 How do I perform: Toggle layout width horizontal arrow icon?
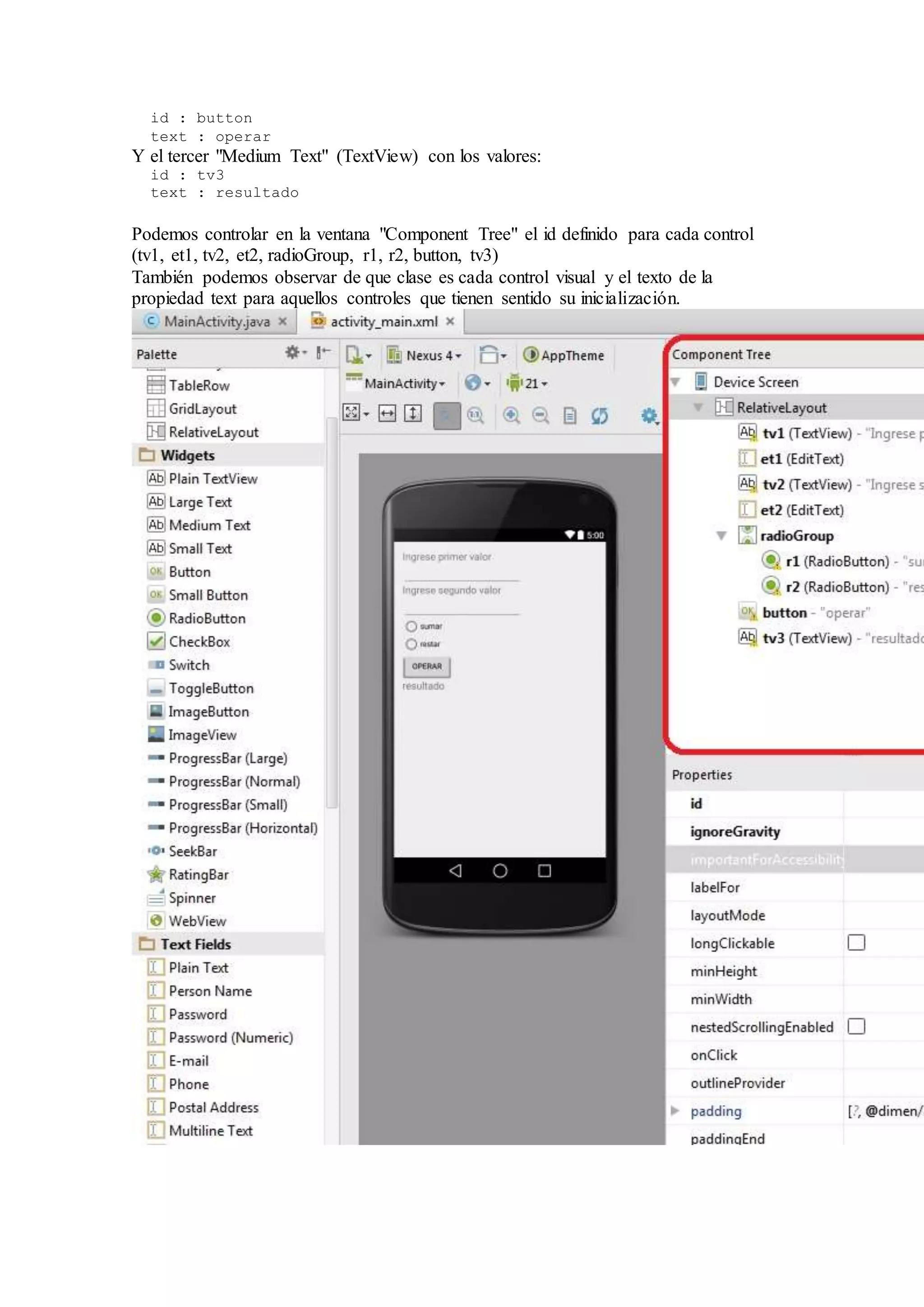point(387,414)
